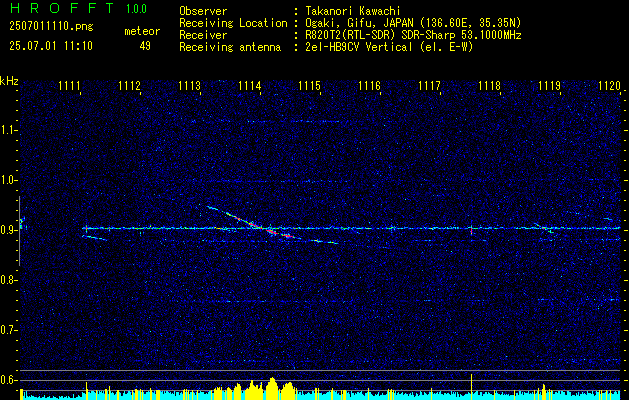Click the Receiving antenna label
Image resolution: width=629 pixels, height=400 pixels.
point(230,47)
